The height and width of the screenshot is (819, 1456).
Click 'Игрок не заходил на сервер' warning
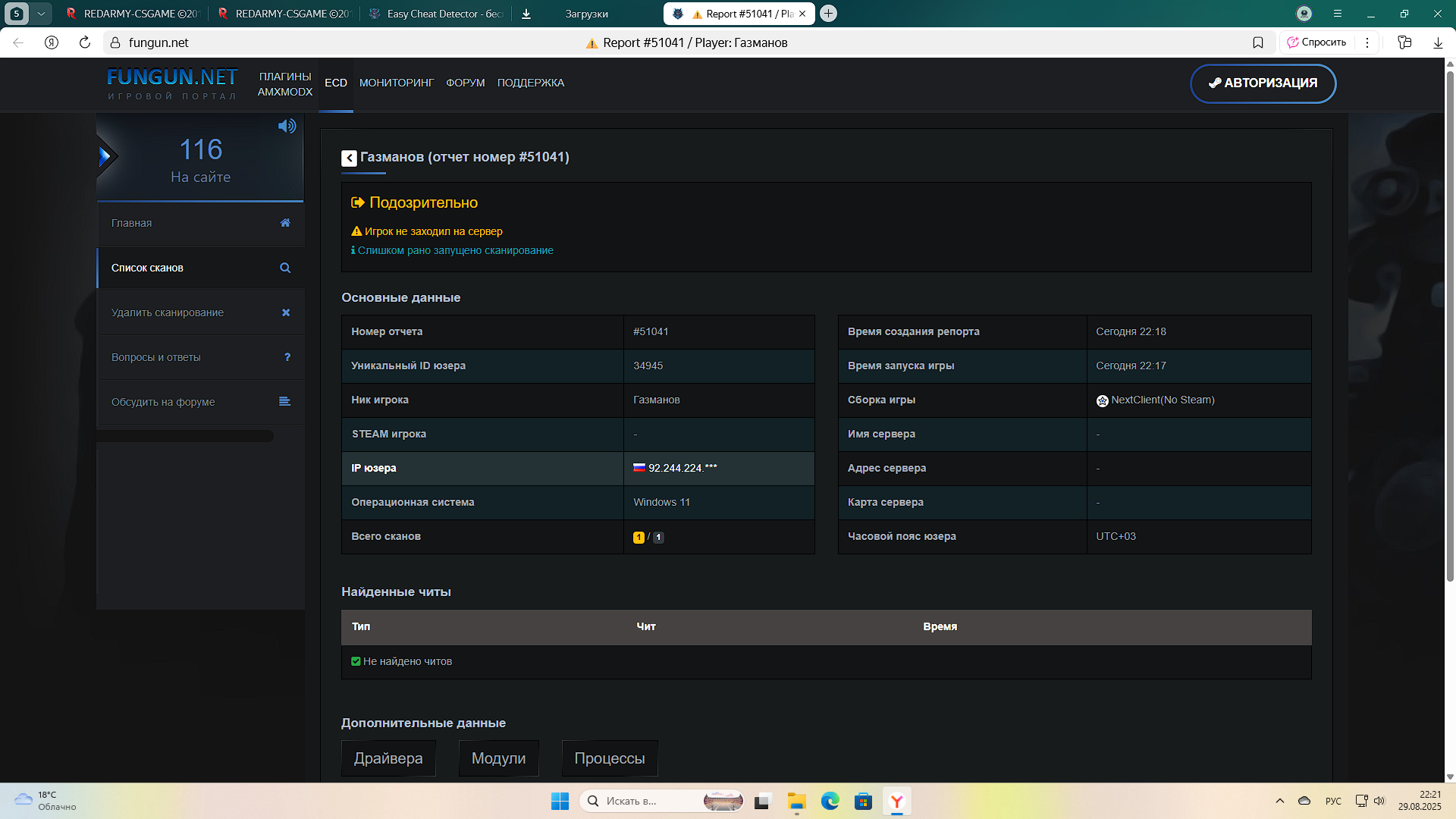433,231
